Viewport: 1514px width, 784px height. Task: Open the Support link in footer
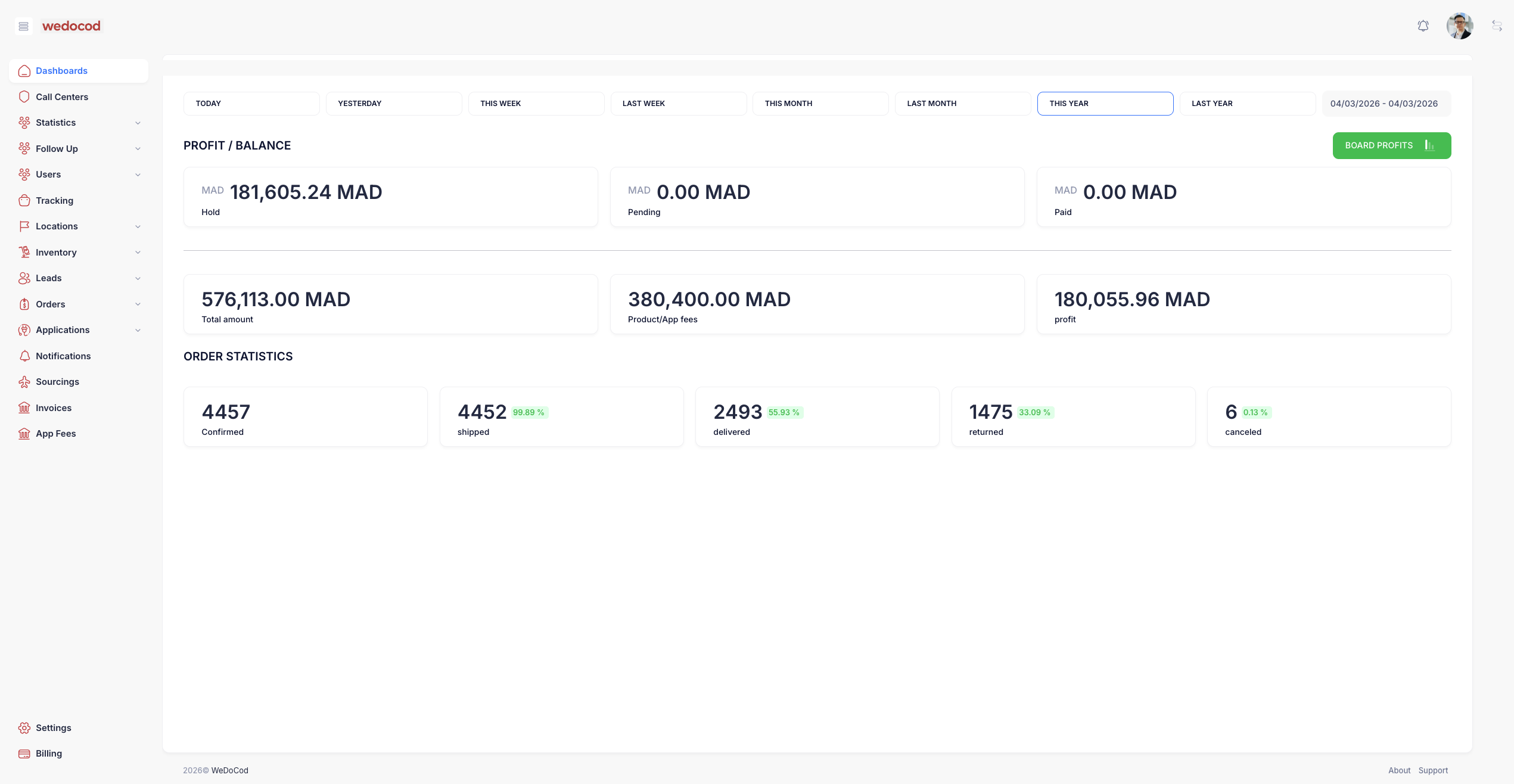[1433, 770]
